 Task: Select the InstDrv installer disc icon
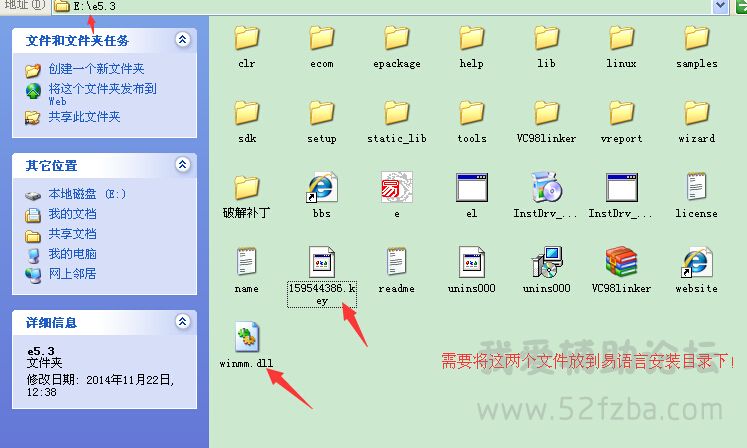click(546, 187)
